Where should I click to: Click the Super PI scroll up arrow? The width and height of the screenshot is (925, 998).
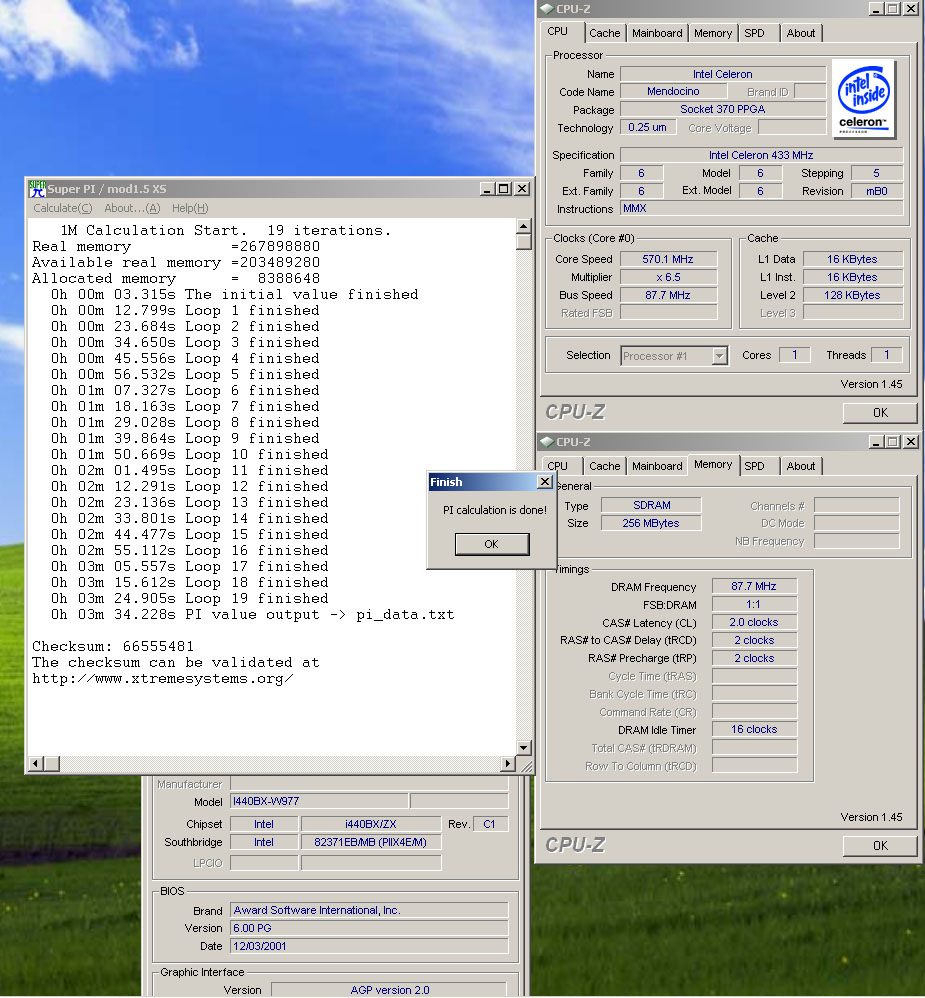coord(523,227)
